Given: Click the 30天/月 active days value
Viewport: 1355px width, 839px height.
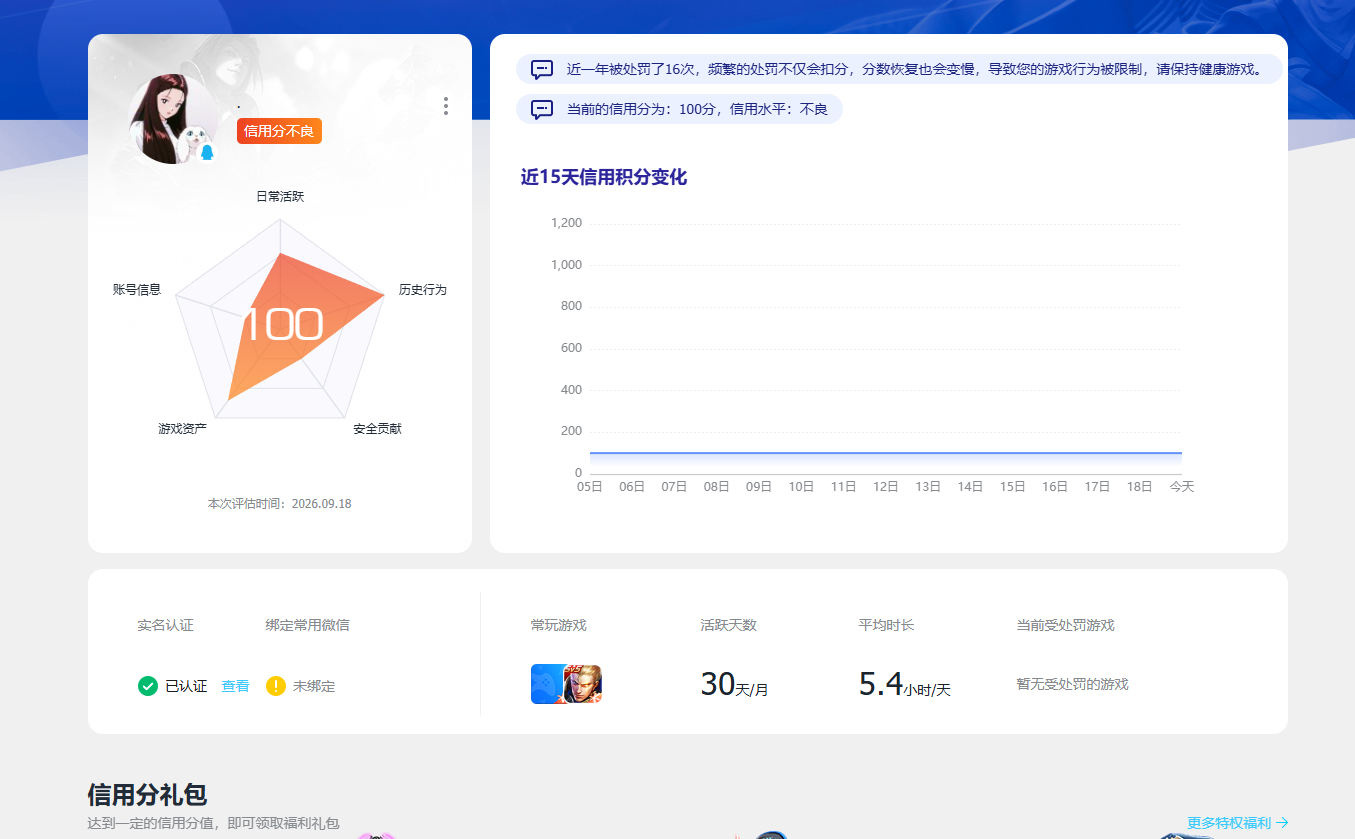Looking at the screenshot, I should (x=734, y=684).
